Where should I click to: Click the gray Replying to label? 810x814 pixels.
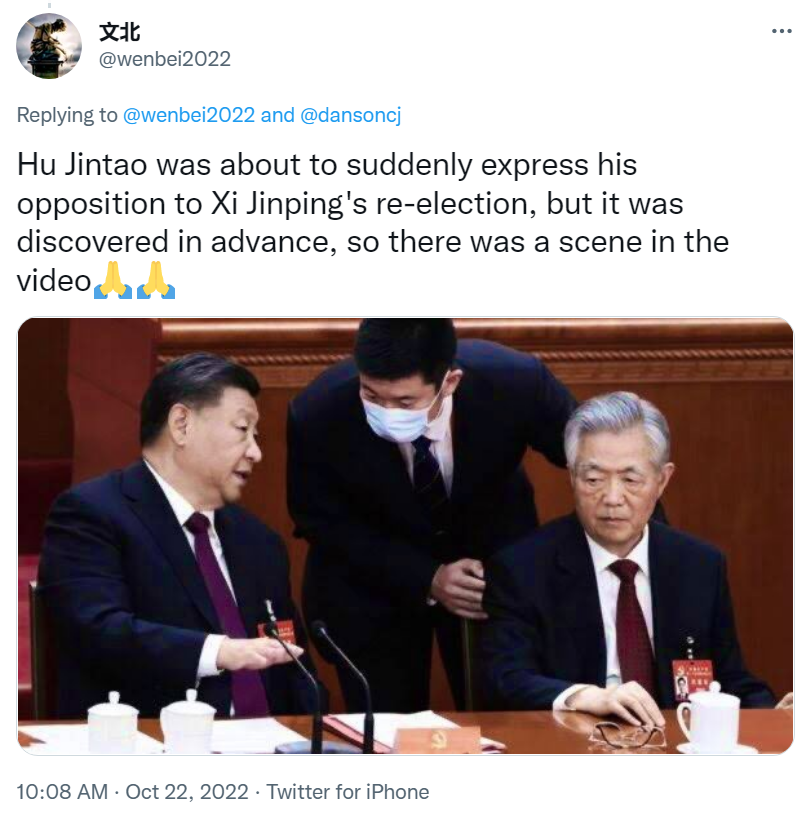(67, 115)
